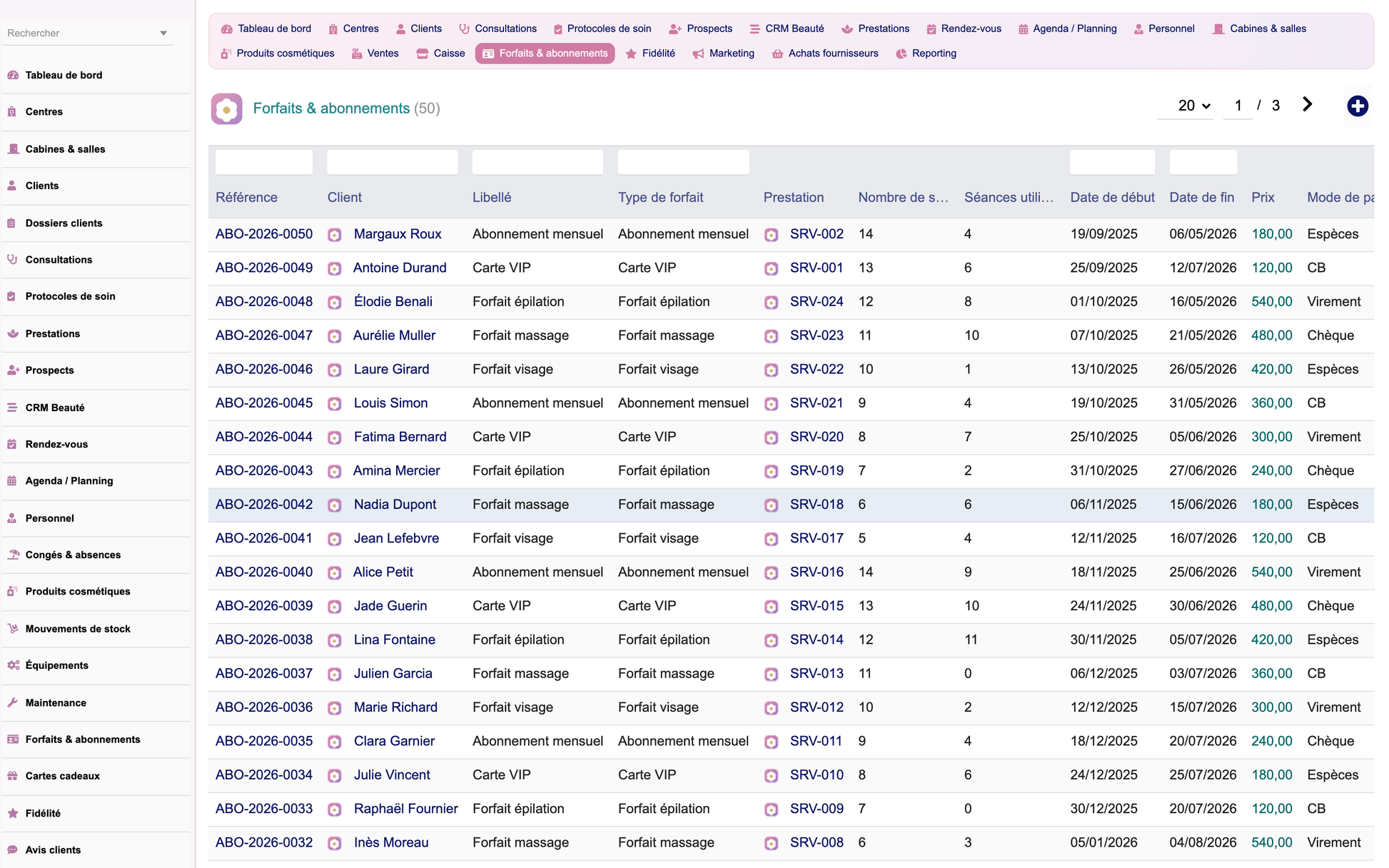Image resolution: width=1389 pixels, height=868 pixels.
Task: Select the active Forfaits & abonnements tab
Action: click(545, 54)
